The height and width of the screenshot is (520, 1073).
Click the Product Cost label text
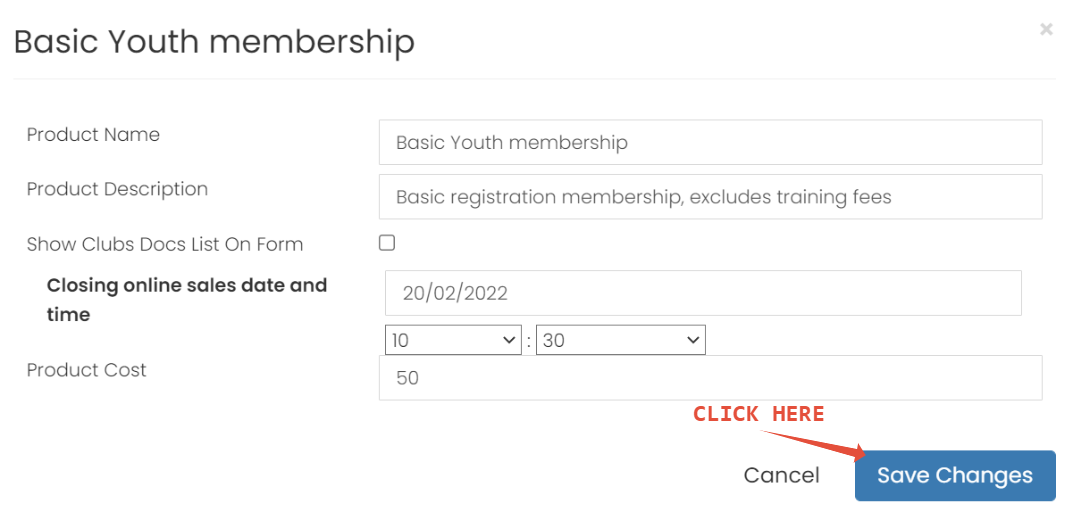pos(86,370)
